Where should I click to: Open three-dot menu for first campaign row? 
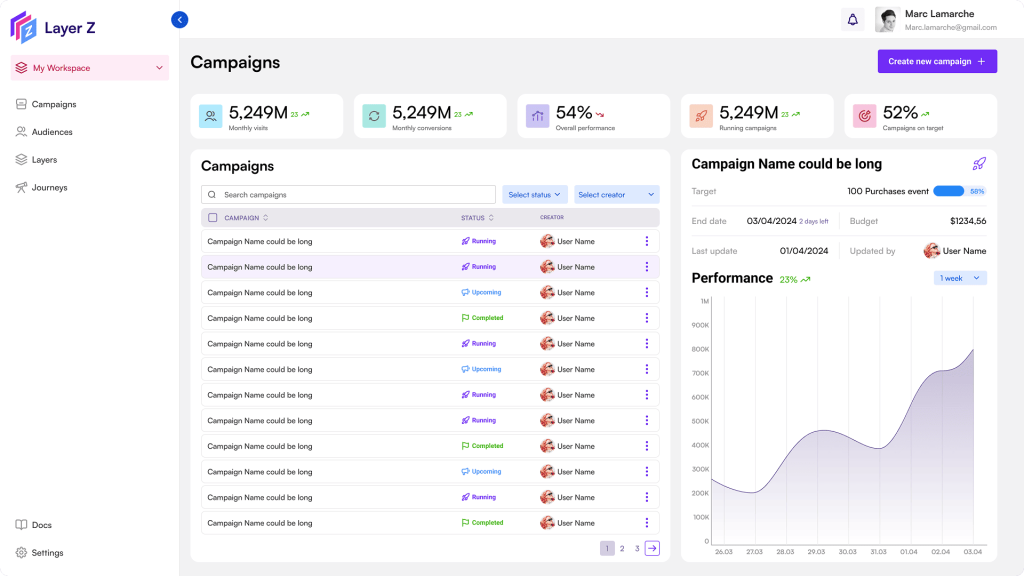click(647, 241)
